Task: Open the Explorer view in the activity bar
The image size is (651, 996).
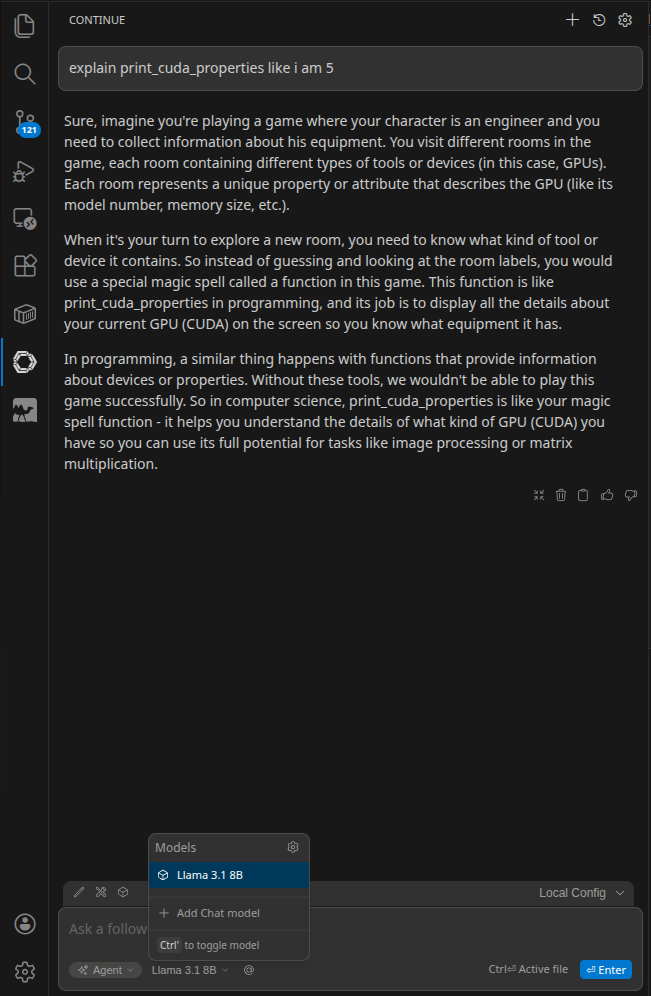Action: pyautogui.click(x=24, y=25)
